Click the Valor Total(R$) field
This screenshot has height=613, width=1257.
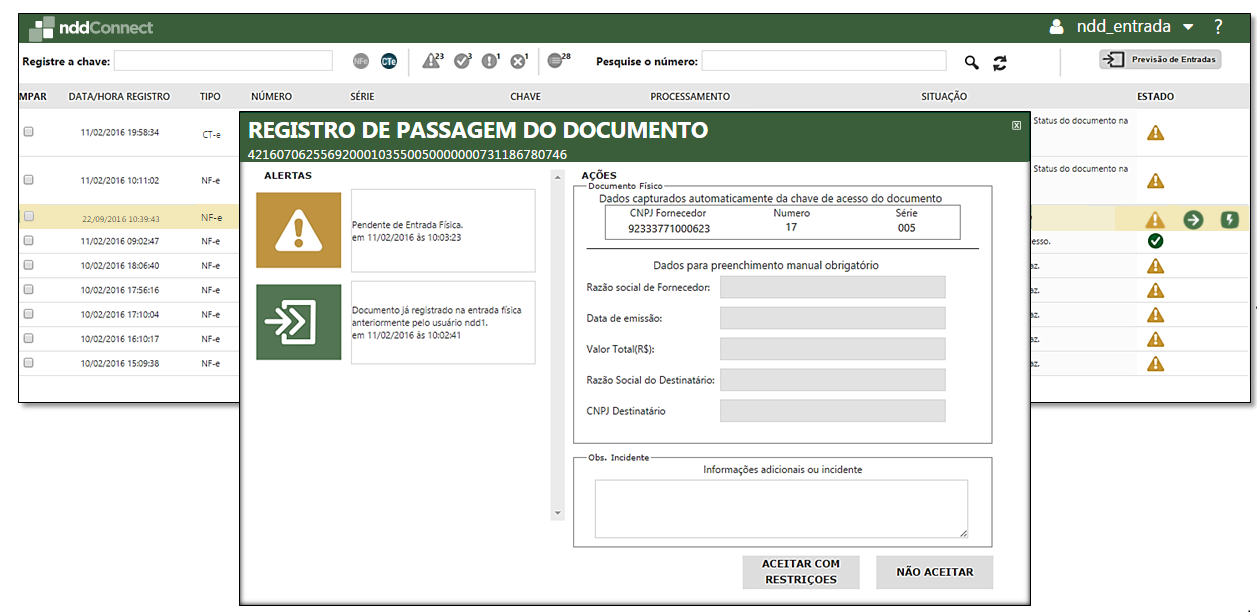tap(832, 349)
